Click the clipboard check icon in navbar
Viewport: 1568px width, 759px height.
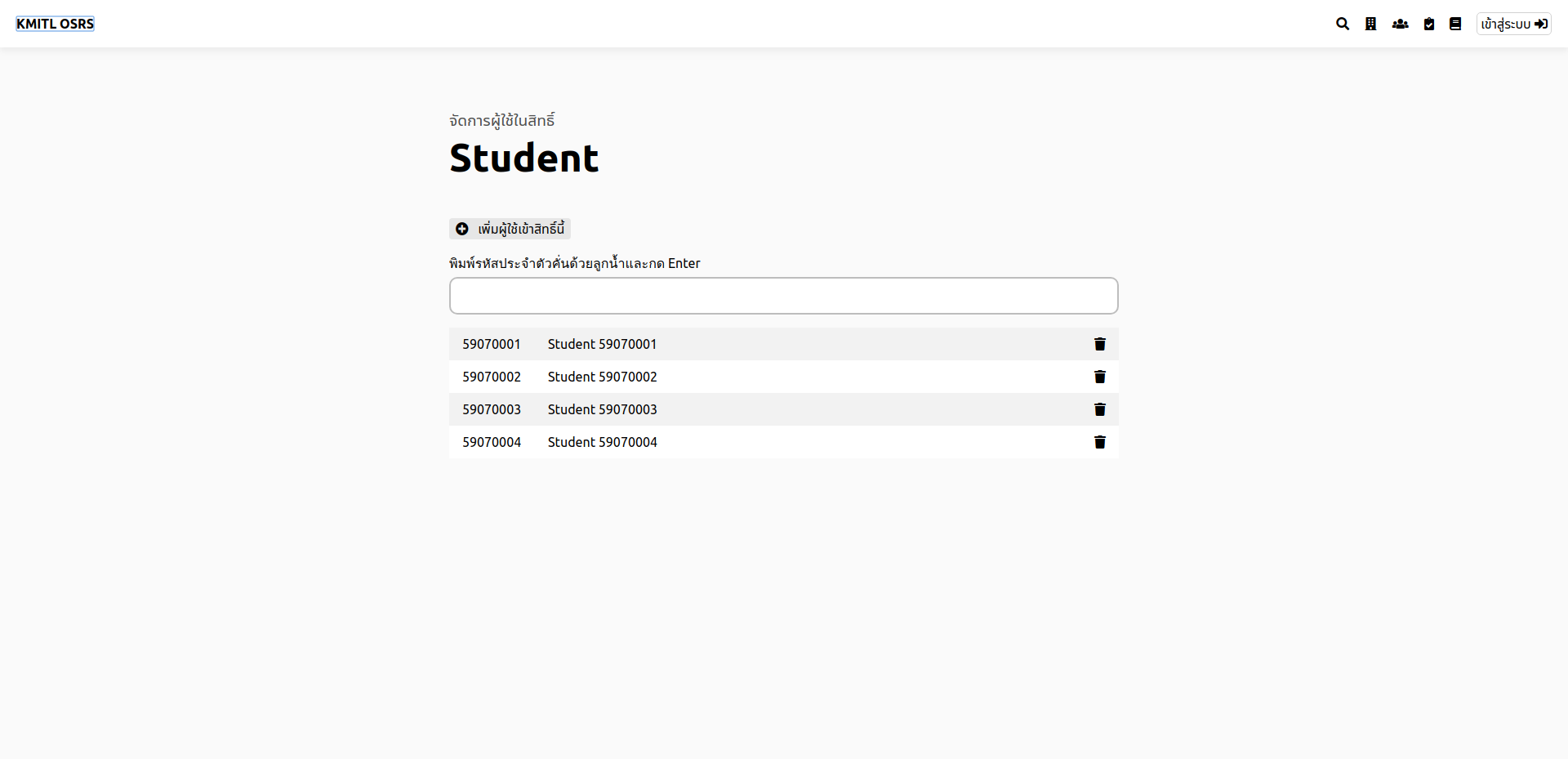(1429, 24)
